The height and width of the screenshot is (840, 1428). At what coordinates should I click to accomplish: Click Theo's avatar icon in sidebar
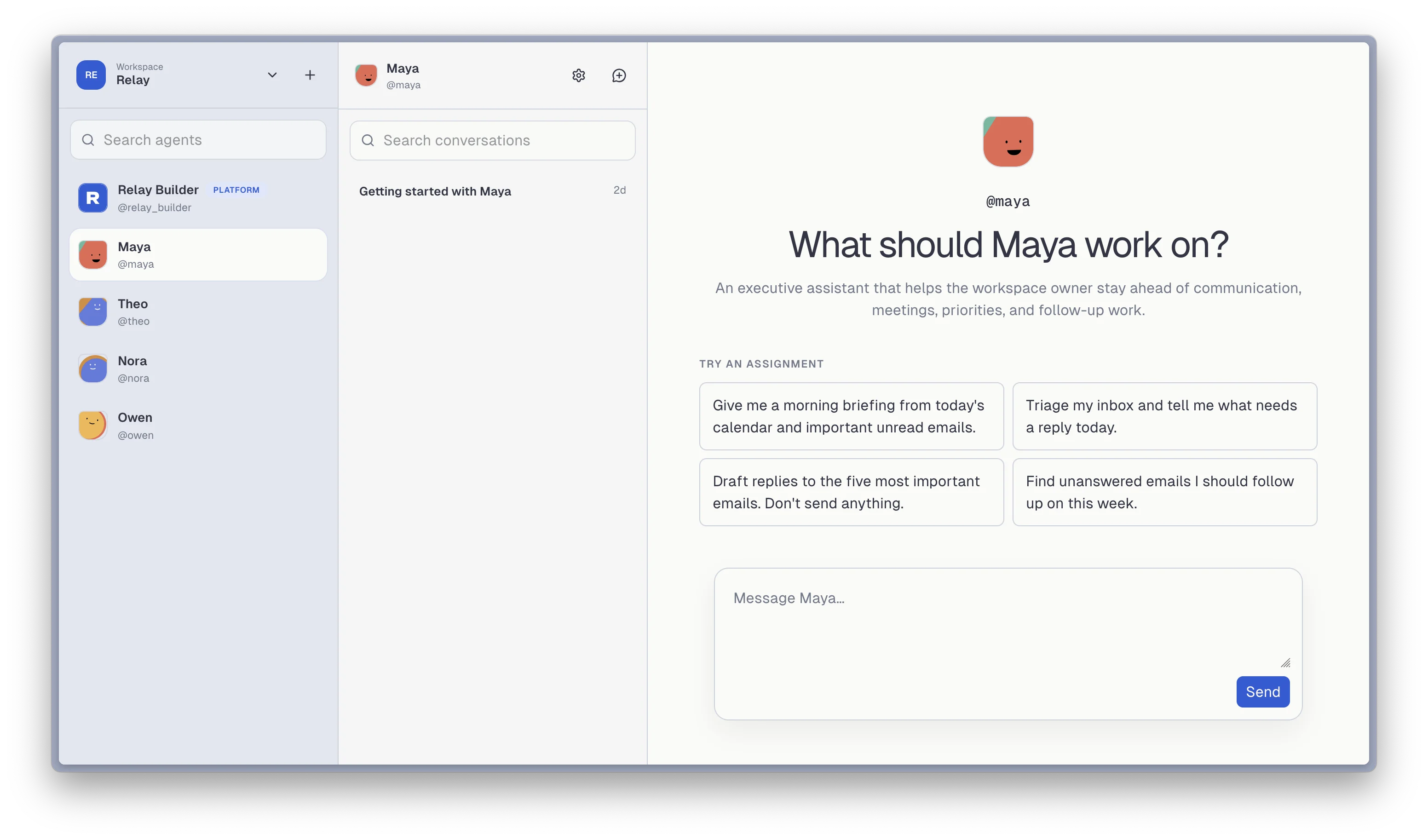point(93,312)
